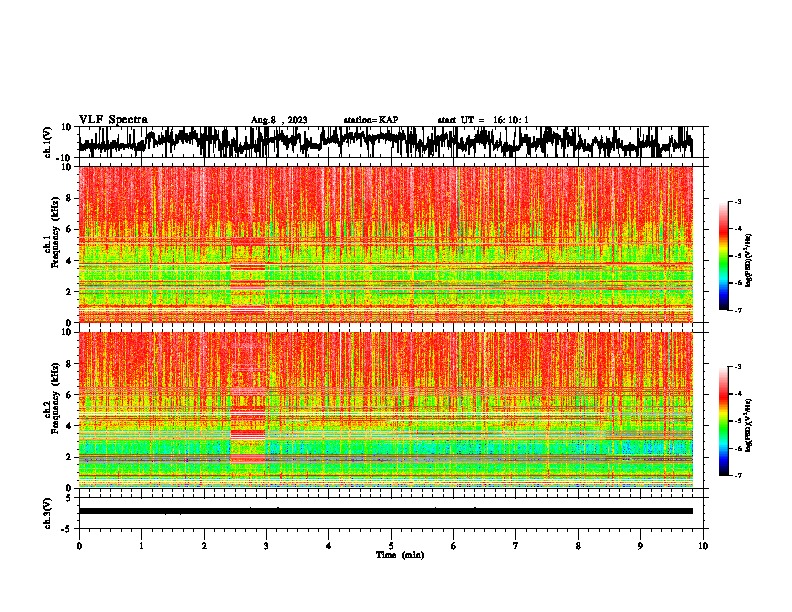Click the "station=KAP" header label

pos(371,120)
